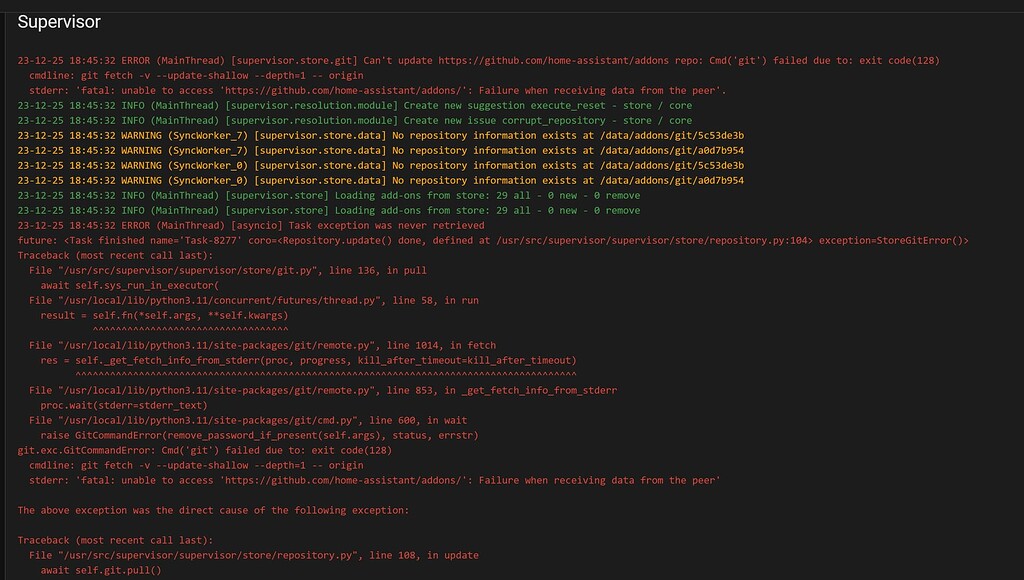
Task: Click the SyncWorker_0 warning for /data/addons/git/5c53de3b
Action: [380, 165]
